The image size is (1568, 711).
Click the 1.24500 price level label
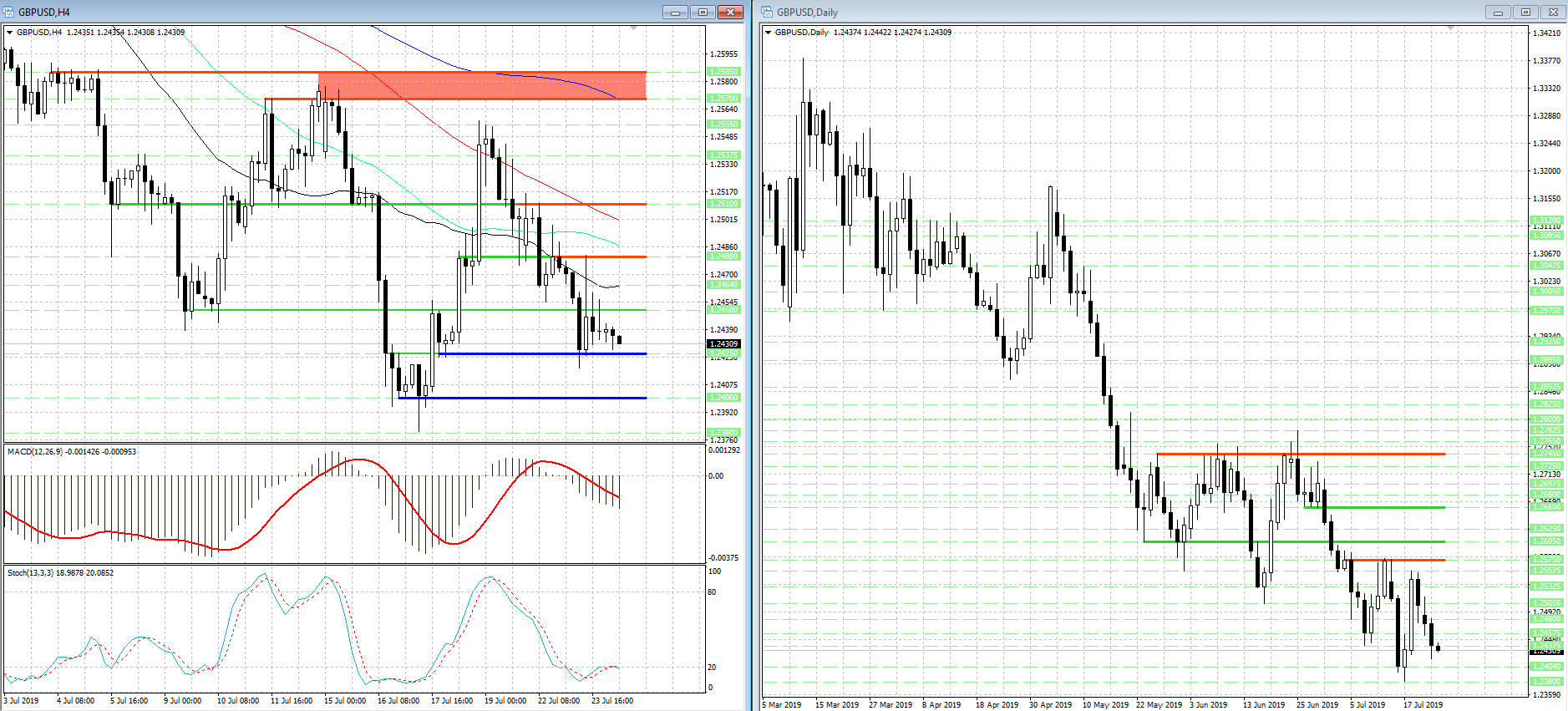(x=724, y=310)
